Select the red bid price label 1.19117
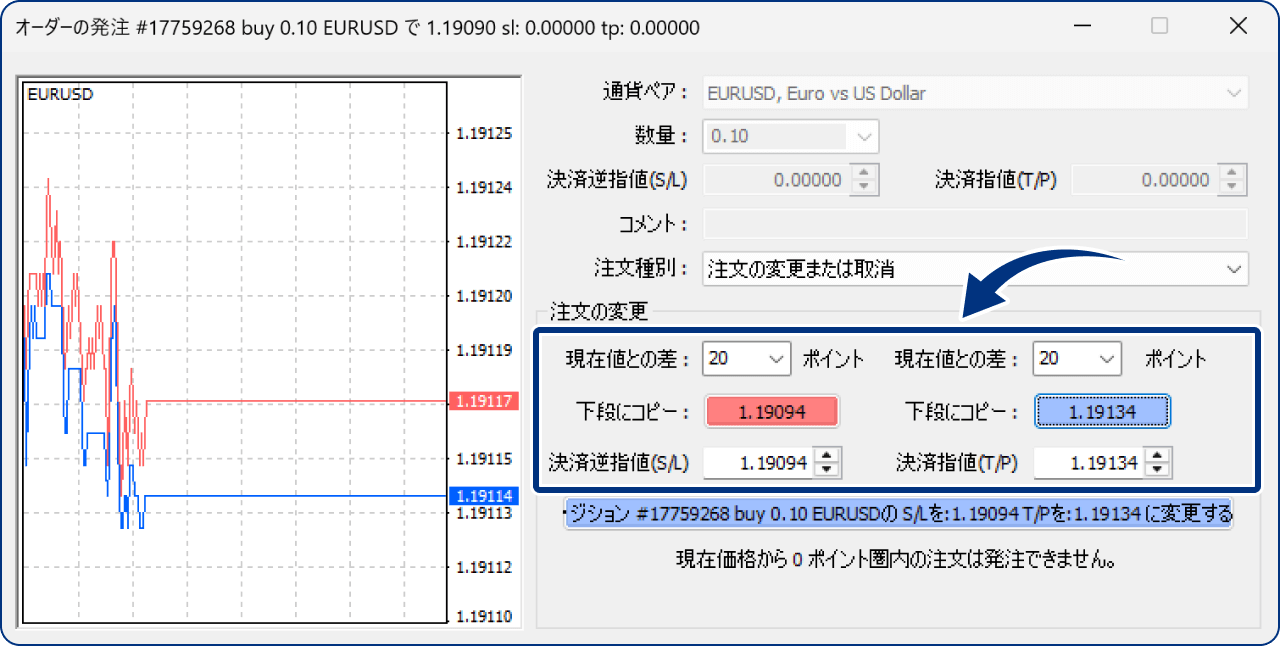Viewport: 1280px width, 646px height. click(x=484, y=402)
